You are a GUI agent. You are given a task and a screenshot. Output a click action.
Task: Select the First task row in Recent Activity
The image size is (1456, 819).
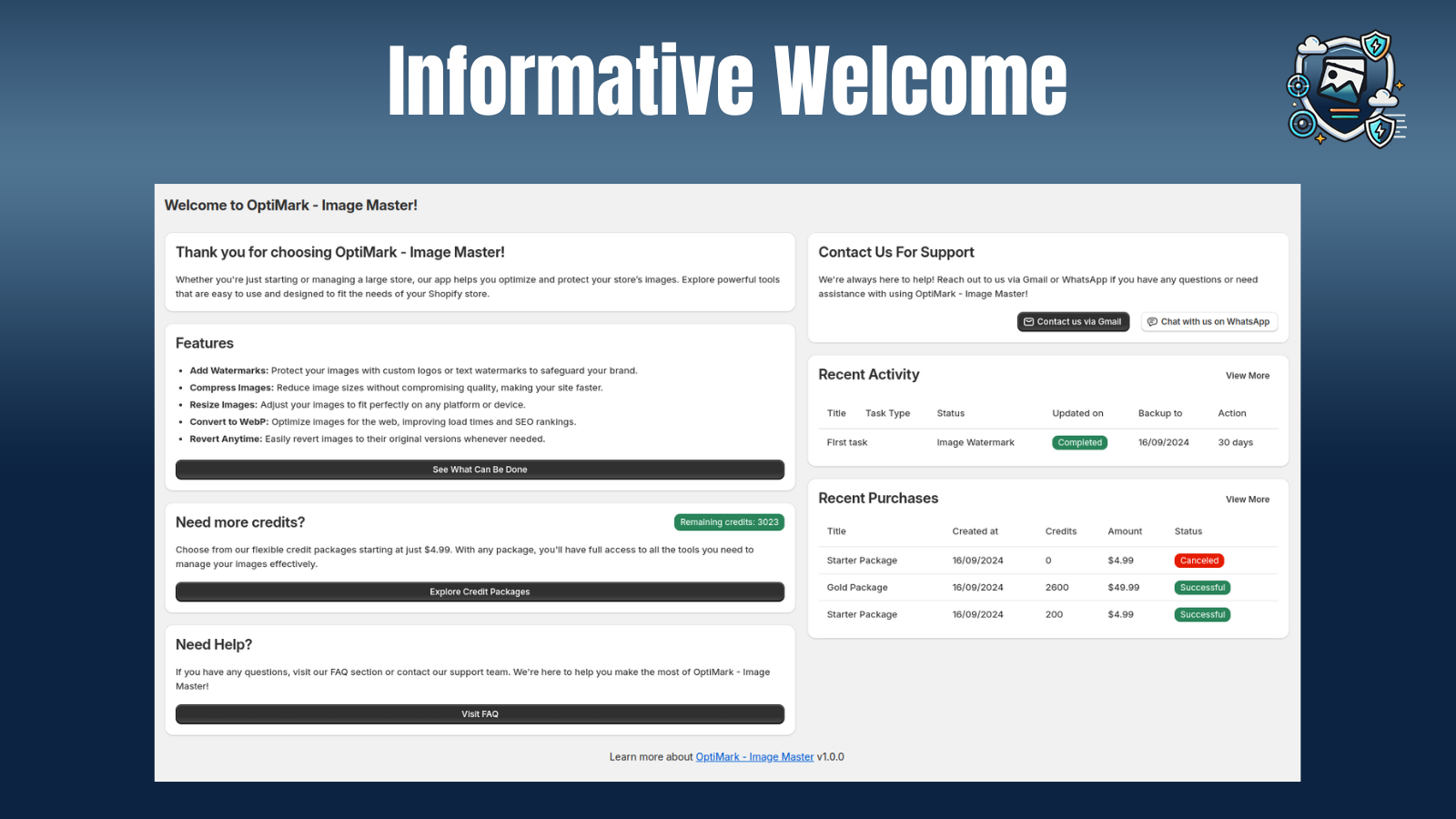click(846, 442)
